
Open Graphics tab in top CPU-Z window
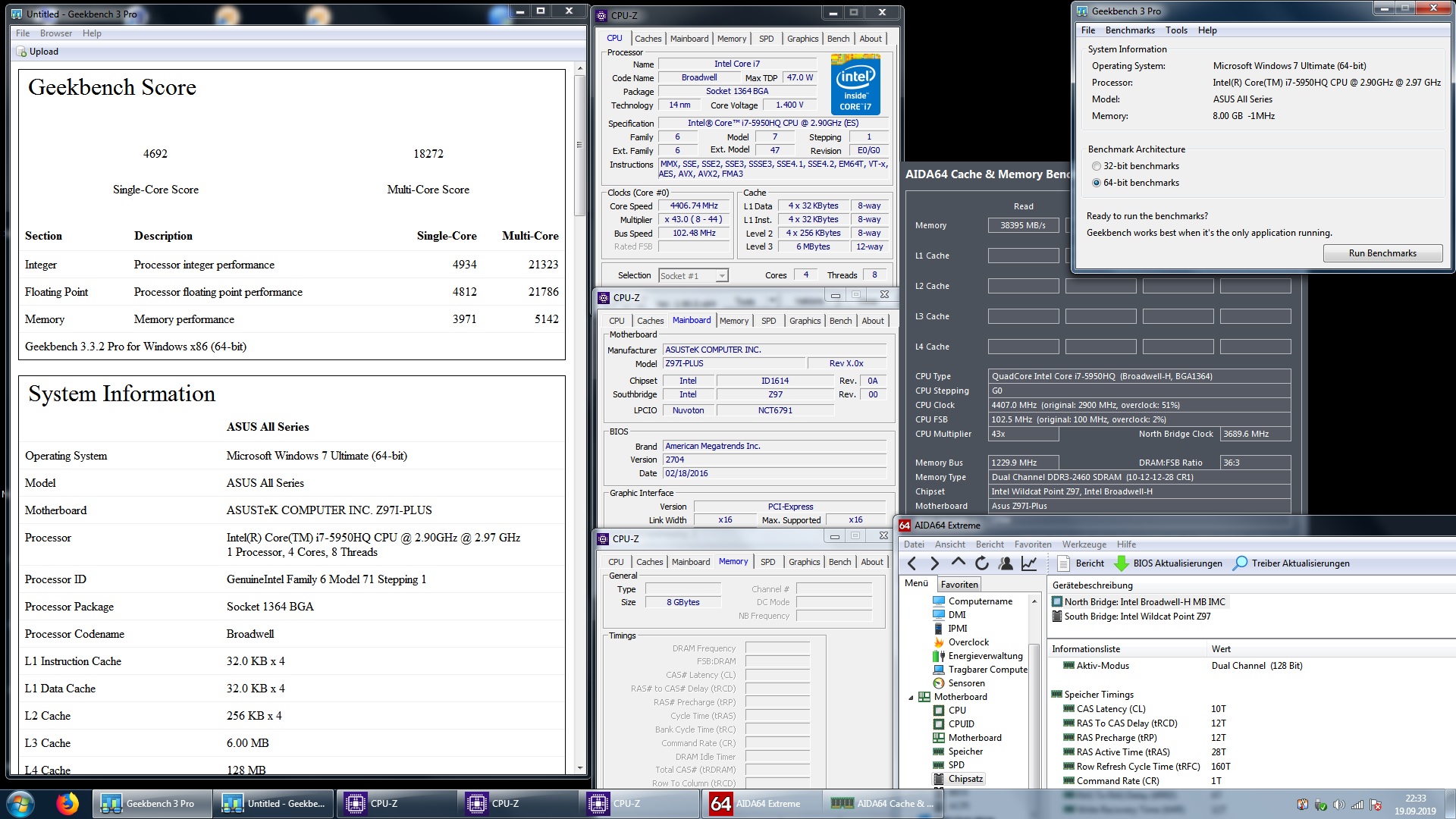(x=802, y=39)
